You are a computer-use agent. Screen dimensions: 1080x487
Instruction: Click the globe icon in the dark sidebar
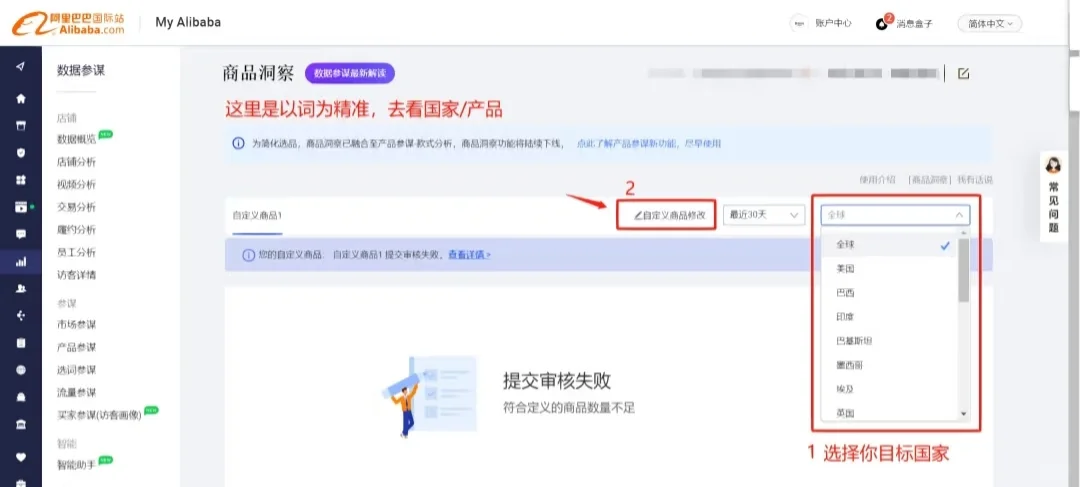(x=21, y=370)
